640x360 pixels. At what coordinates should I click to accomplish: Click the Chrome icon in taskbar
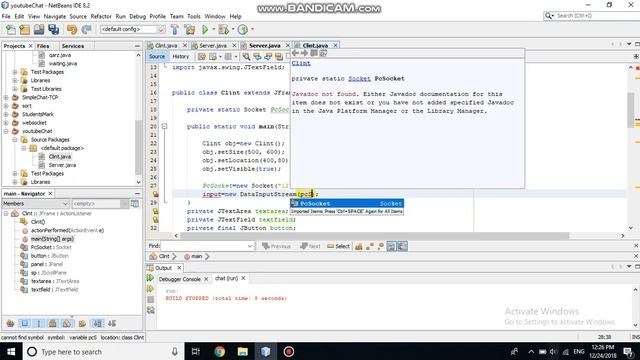(220, 351)
